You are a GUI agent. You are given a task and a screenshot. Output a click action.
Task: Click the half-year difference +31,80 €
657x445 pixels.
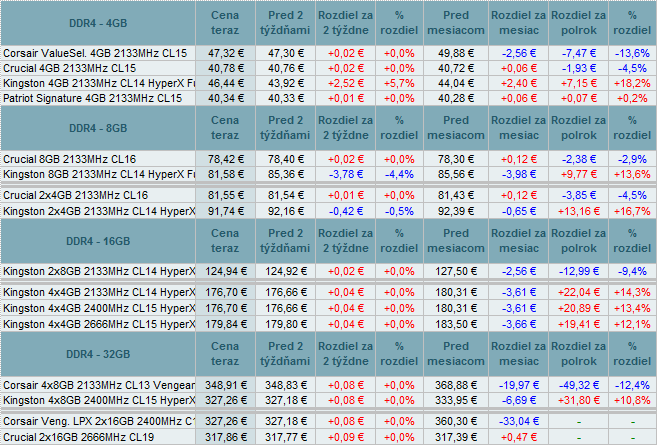[x=579, y=400]
